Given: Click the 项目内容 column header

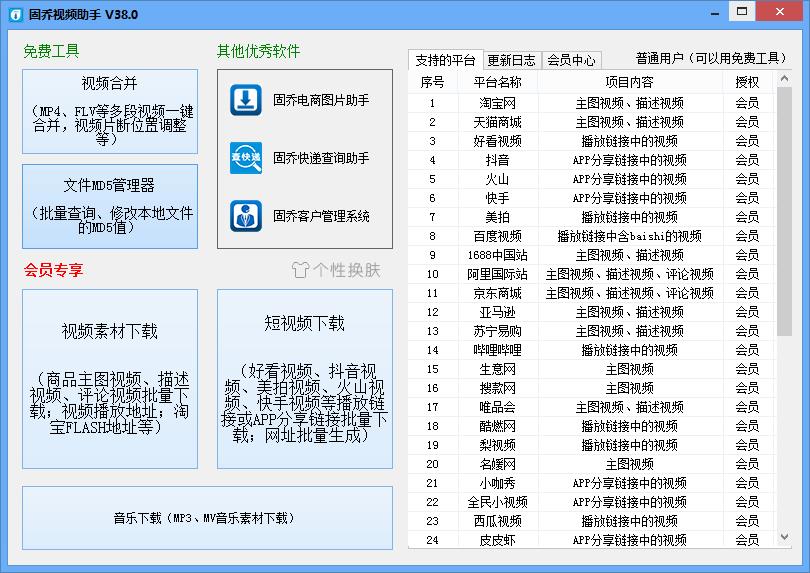Looking at the screenshot, I should [x=630, y=82].
